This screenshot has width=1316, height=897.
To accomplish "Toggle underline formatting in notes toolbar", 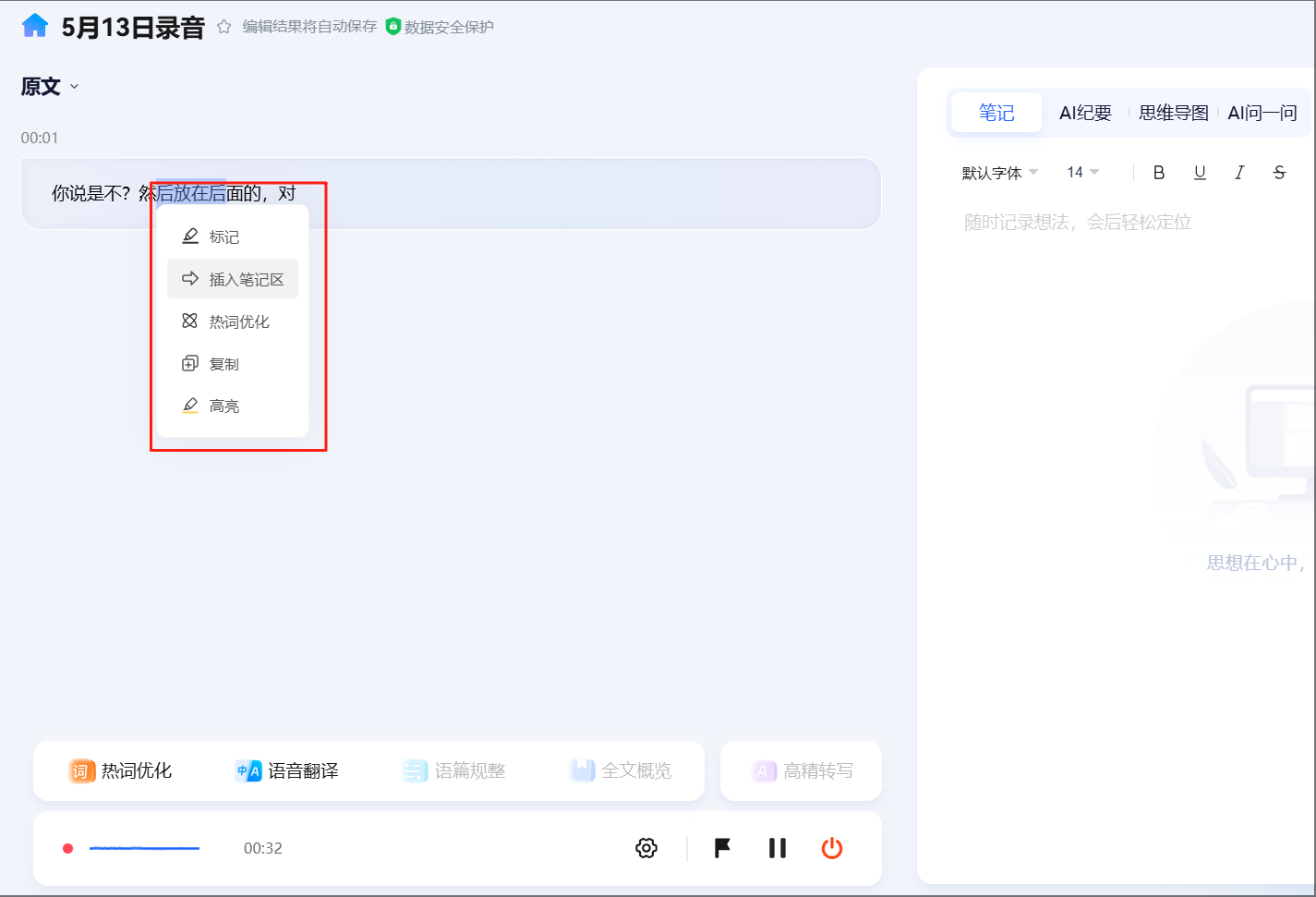I will [x=1200, y=172].
